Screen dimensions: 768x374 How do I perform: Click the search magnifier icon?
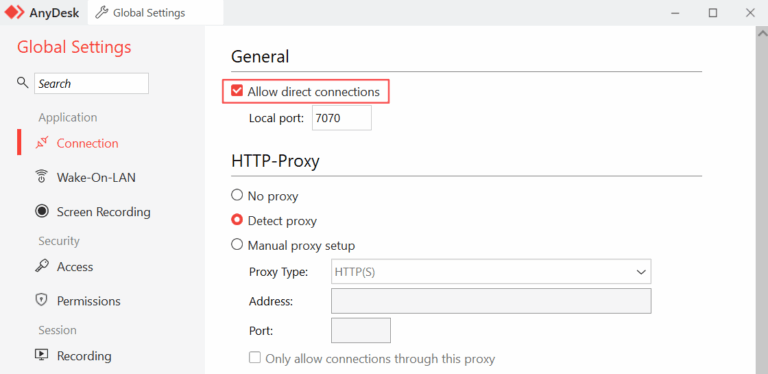[23, 82]
